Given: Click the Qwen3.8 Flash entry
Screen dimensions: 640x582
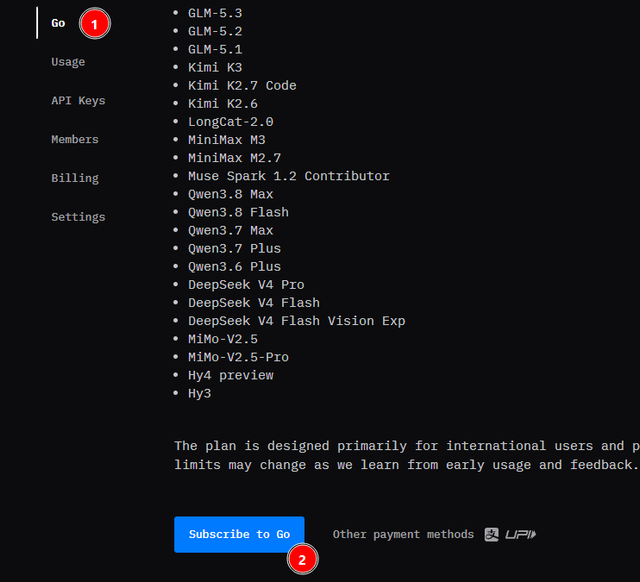Looking at the screenshot, I should point(238,212).
